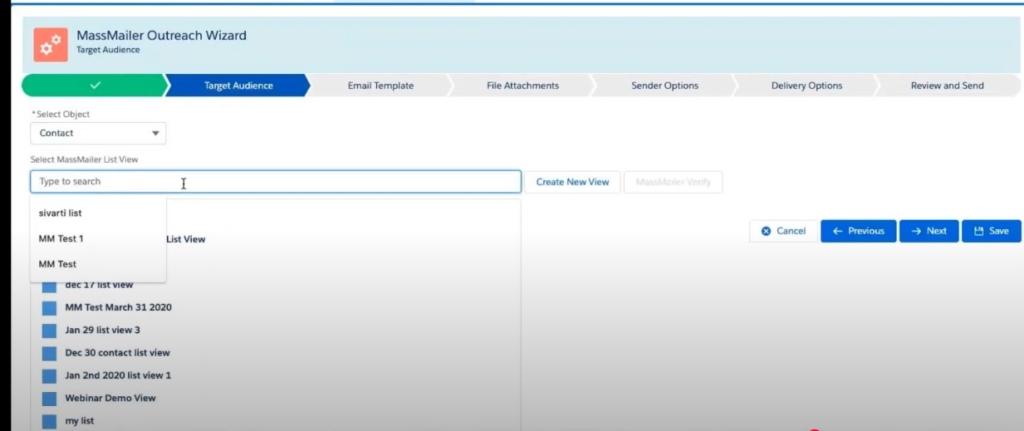Viewport: 1024px width, 431px height.
Task: Select the MM Test 1 suggestion
Action: pos(98,239)
